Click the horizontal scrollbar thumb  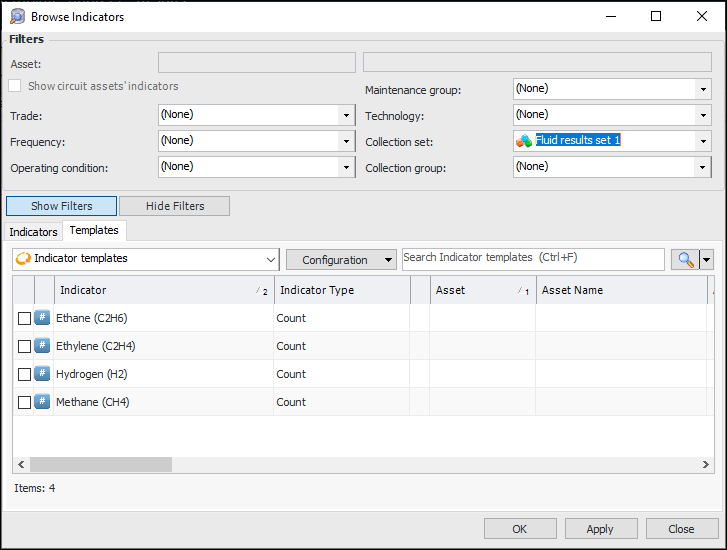click(100, 465)
